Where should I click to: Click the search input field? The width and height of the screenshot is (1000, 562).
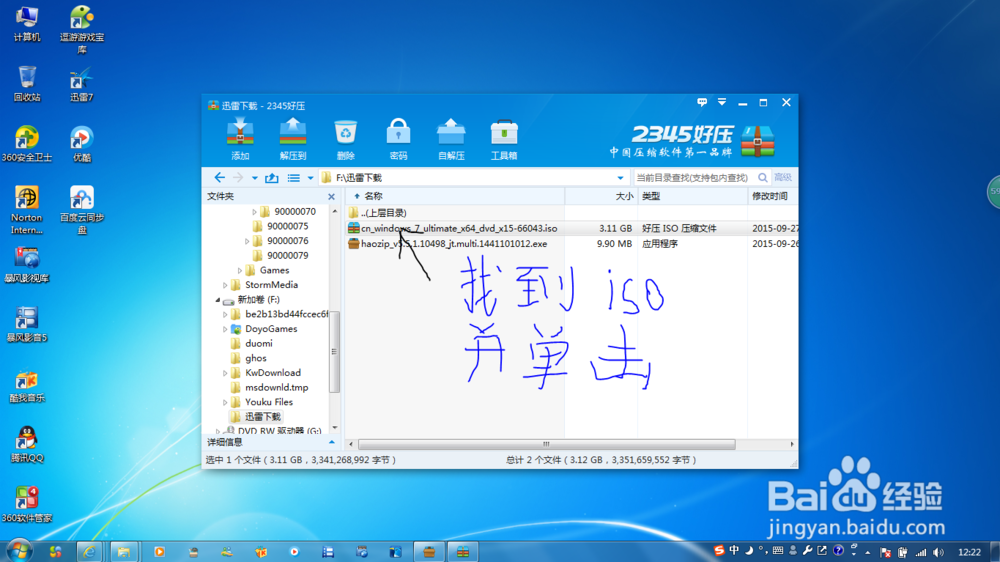point(695,177)
